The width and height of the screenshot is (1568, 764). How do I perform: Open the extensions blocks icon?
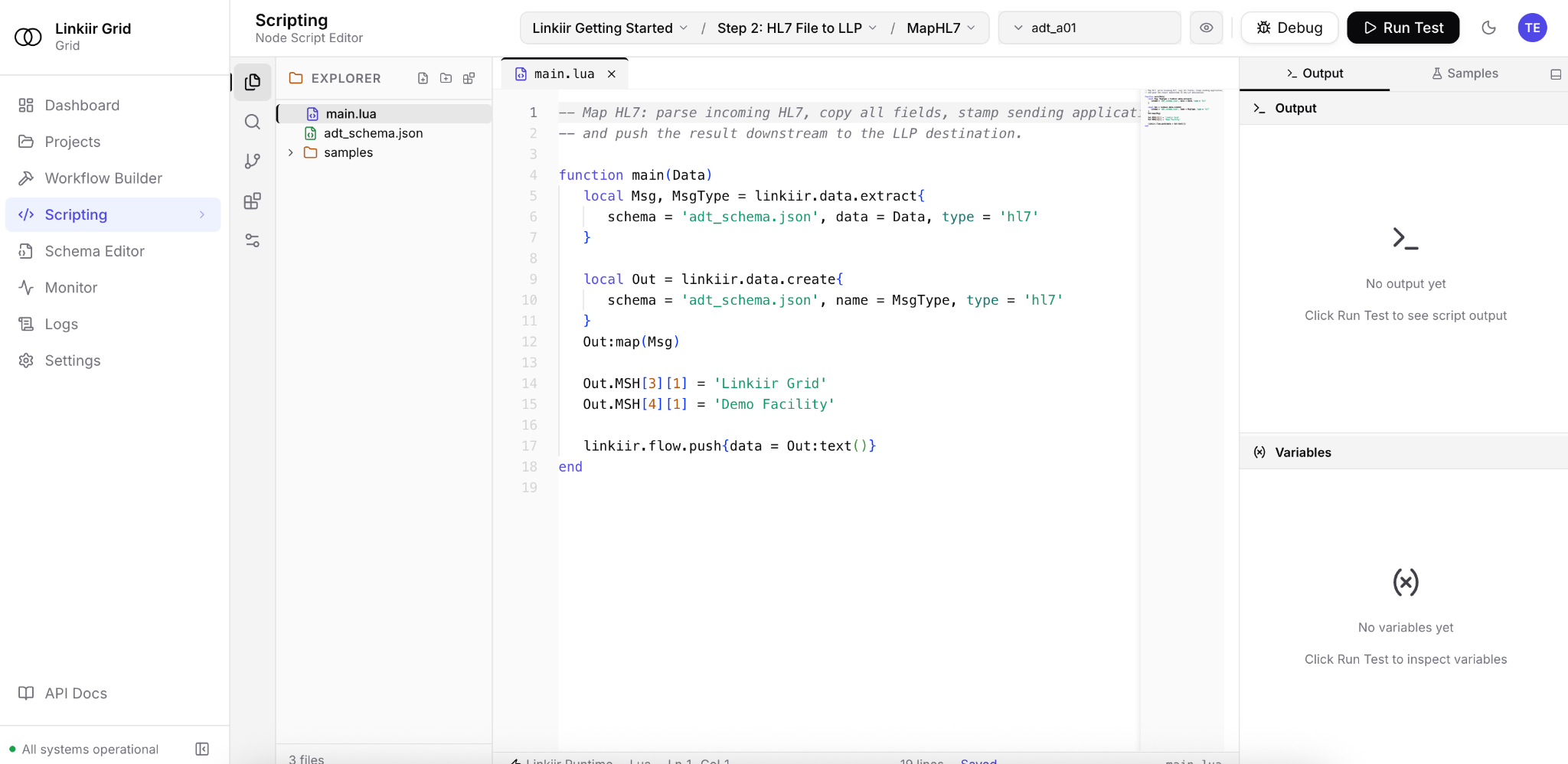click(253, 201)
